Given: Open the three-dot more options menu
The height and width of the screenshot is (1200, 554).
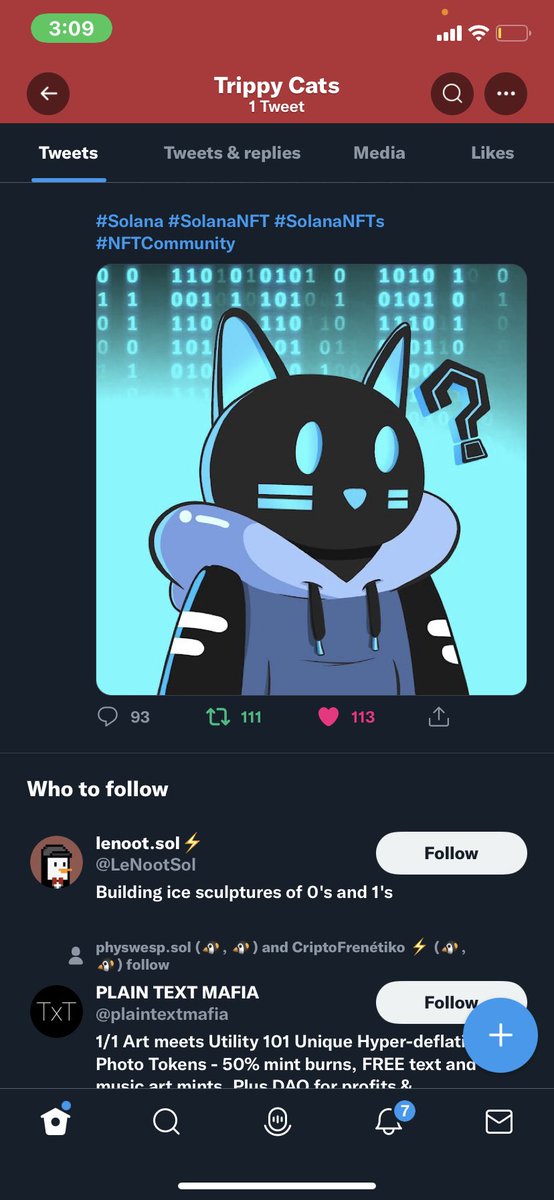Looking at the screenshot, I should pyautogui.click(x=505, y=94).
